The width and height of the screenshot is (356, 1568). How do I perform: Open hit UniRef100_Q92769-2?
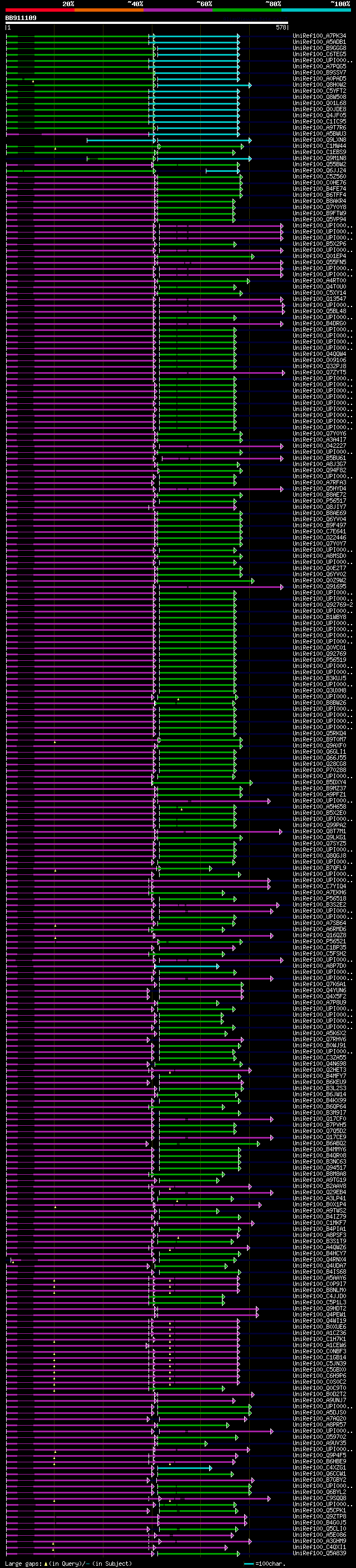pos(323,605)
